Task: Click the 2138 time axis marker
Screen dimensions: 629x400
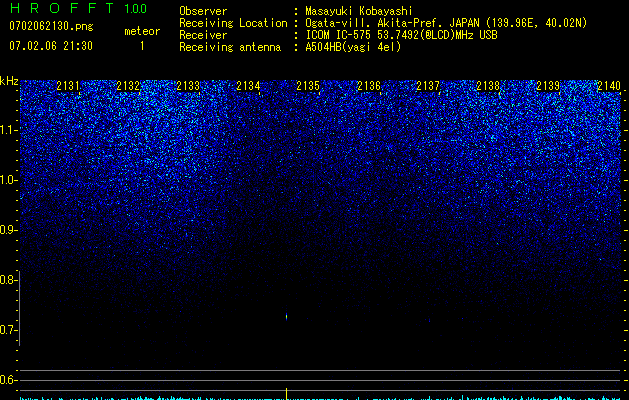Action: (488, 86)
